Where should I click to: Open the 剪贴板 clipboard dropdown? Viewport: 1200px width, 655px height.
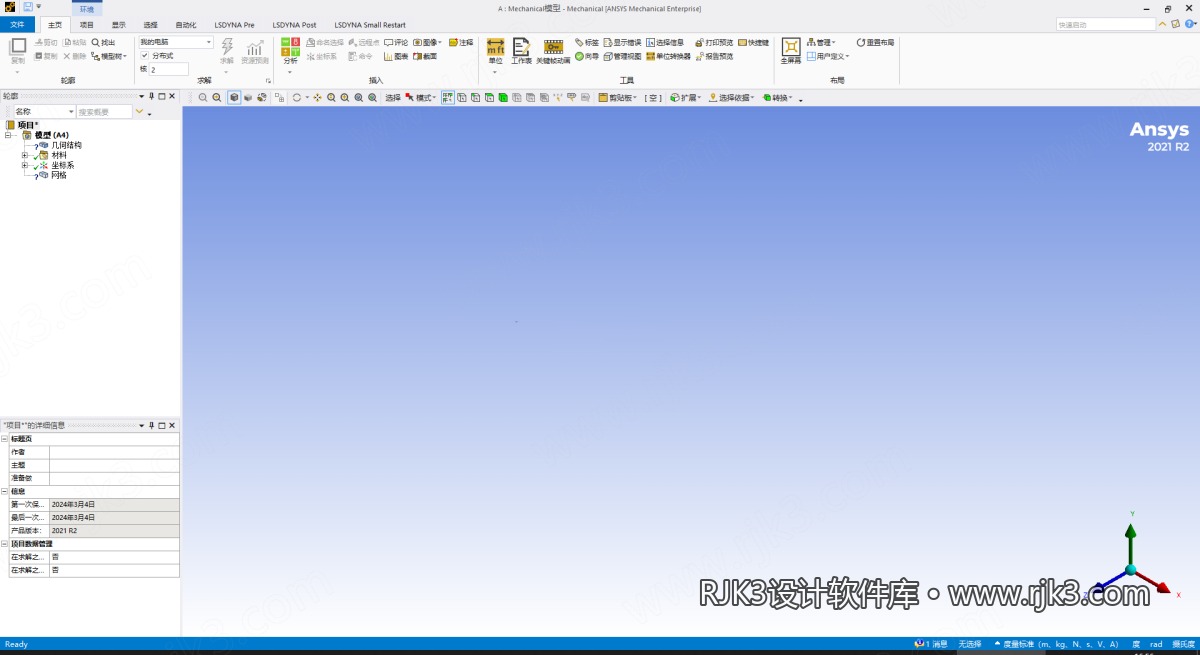tap(617, 98)
